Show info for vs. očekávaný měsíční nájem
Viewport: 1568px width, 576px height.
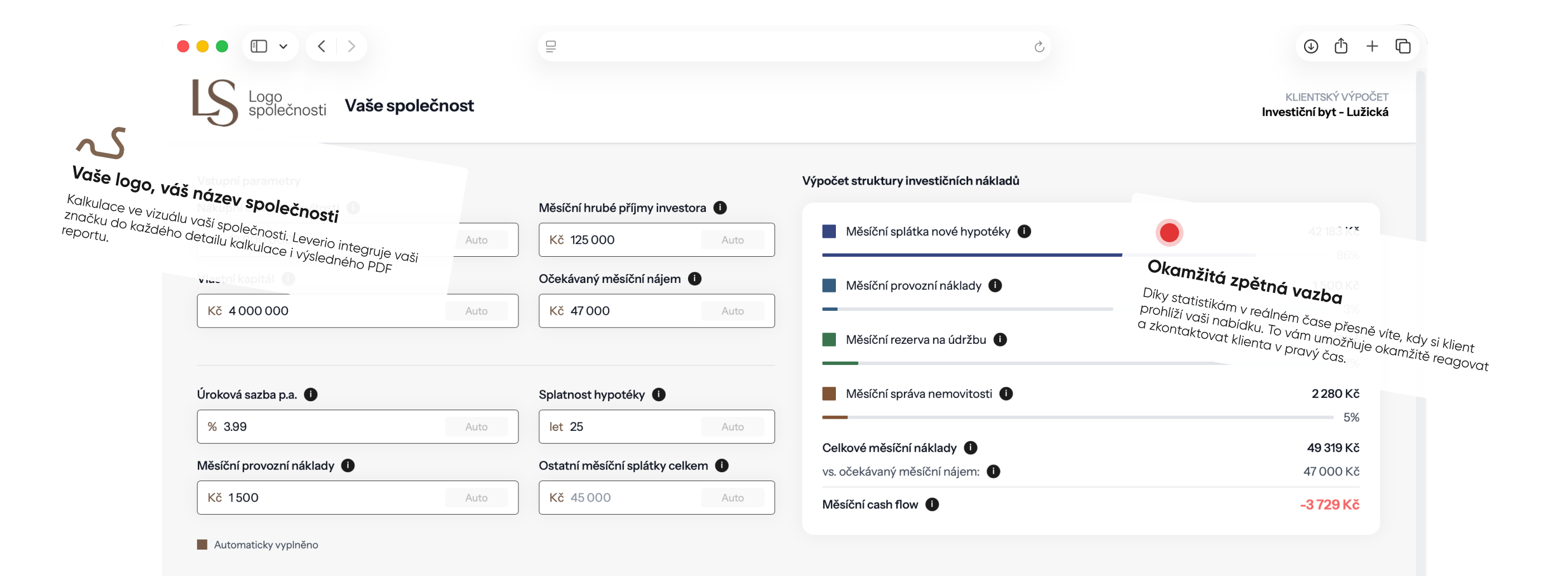(x=993, y=471)
